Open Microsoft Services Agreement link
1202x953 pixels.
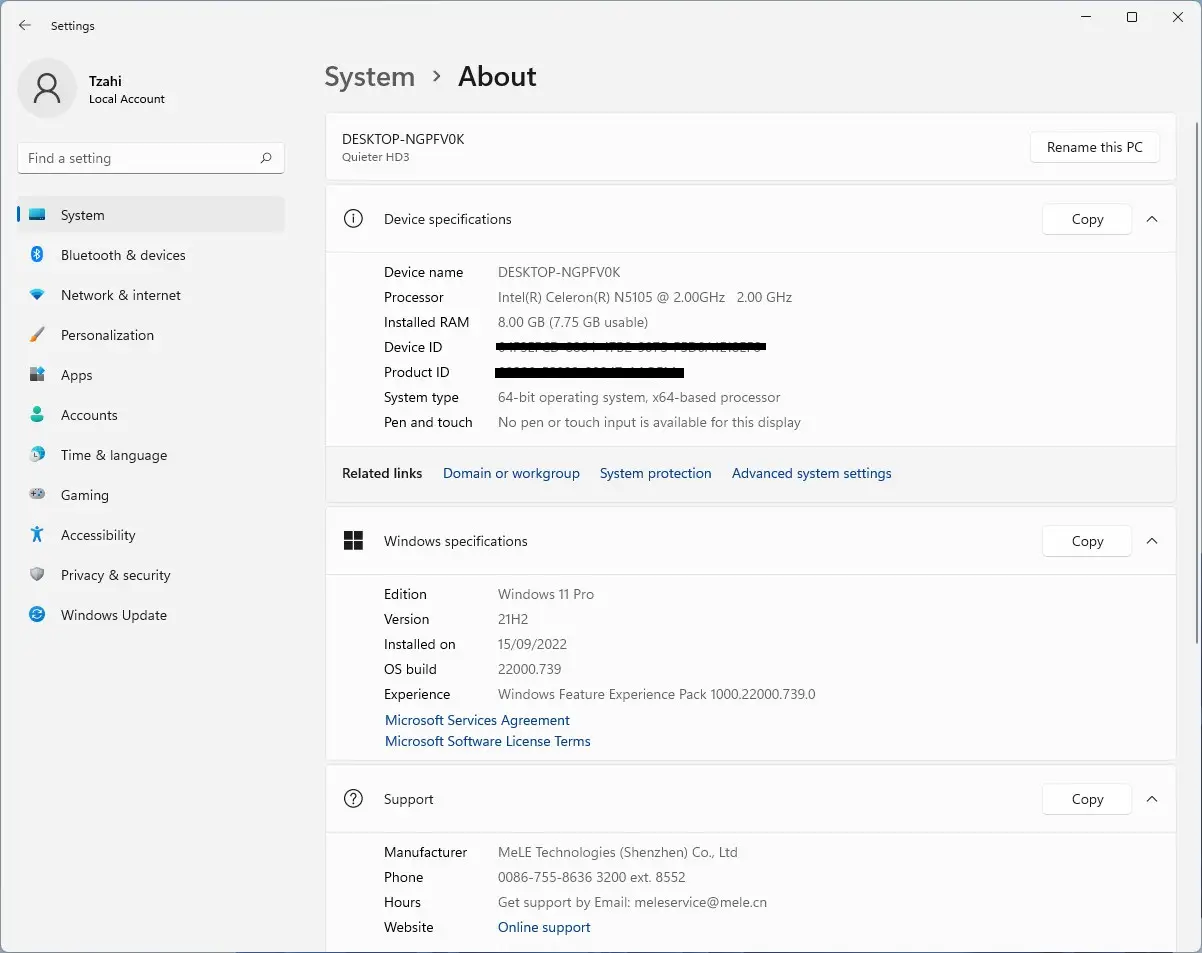click(477, 720)
